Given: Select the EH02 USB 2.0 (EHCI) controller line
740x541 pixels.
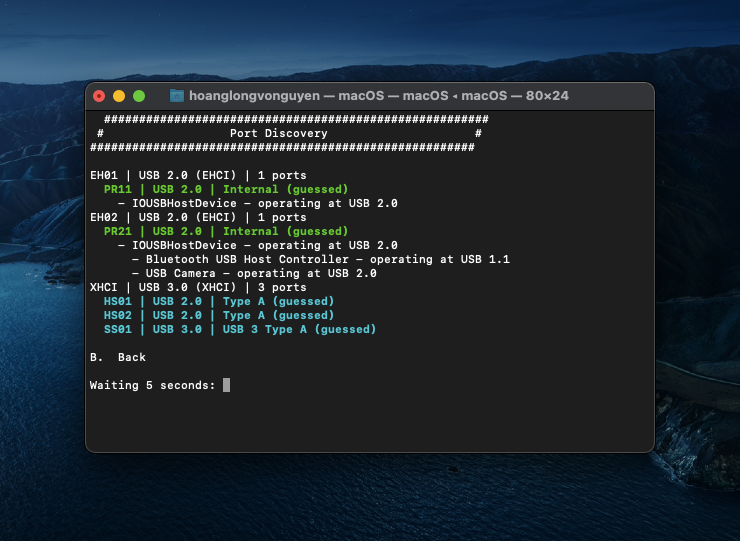Looking at the screenshot, I should tap(198, 217).
